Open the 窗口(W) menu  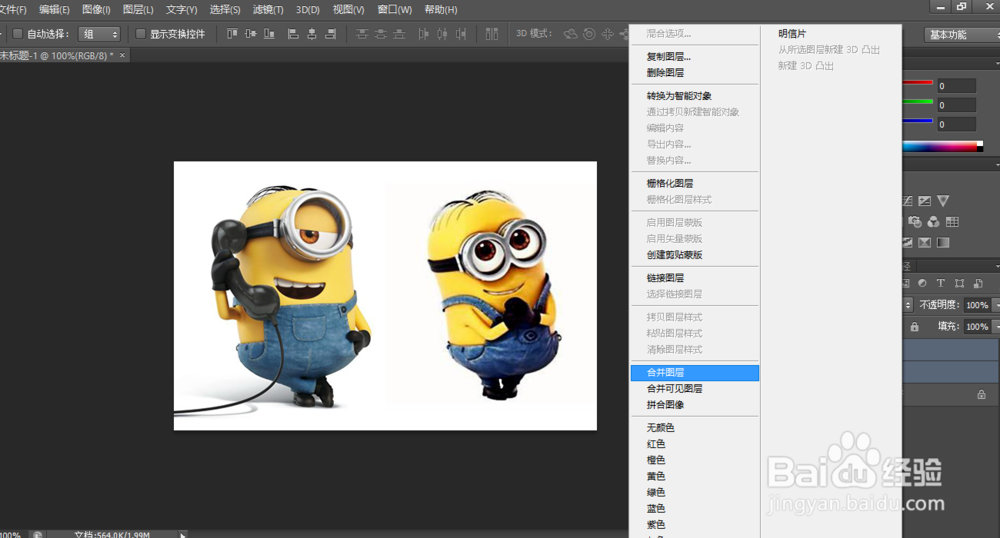pos(395,10)
